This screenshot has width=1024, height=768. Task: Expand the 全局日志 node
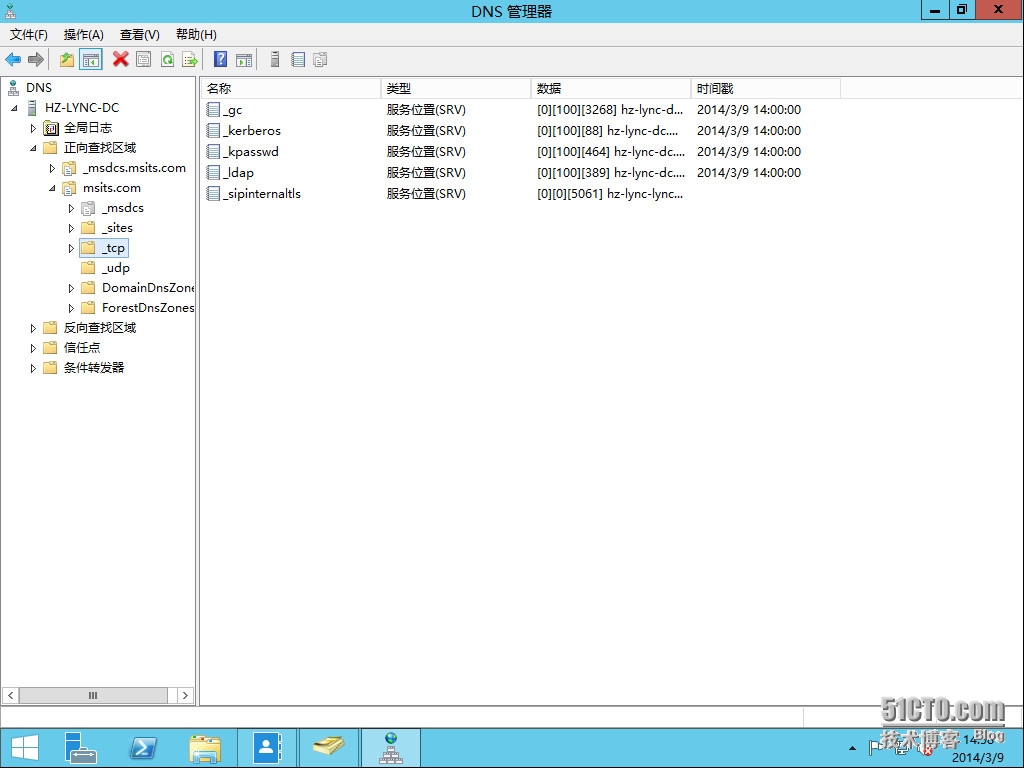click(33, 128)
